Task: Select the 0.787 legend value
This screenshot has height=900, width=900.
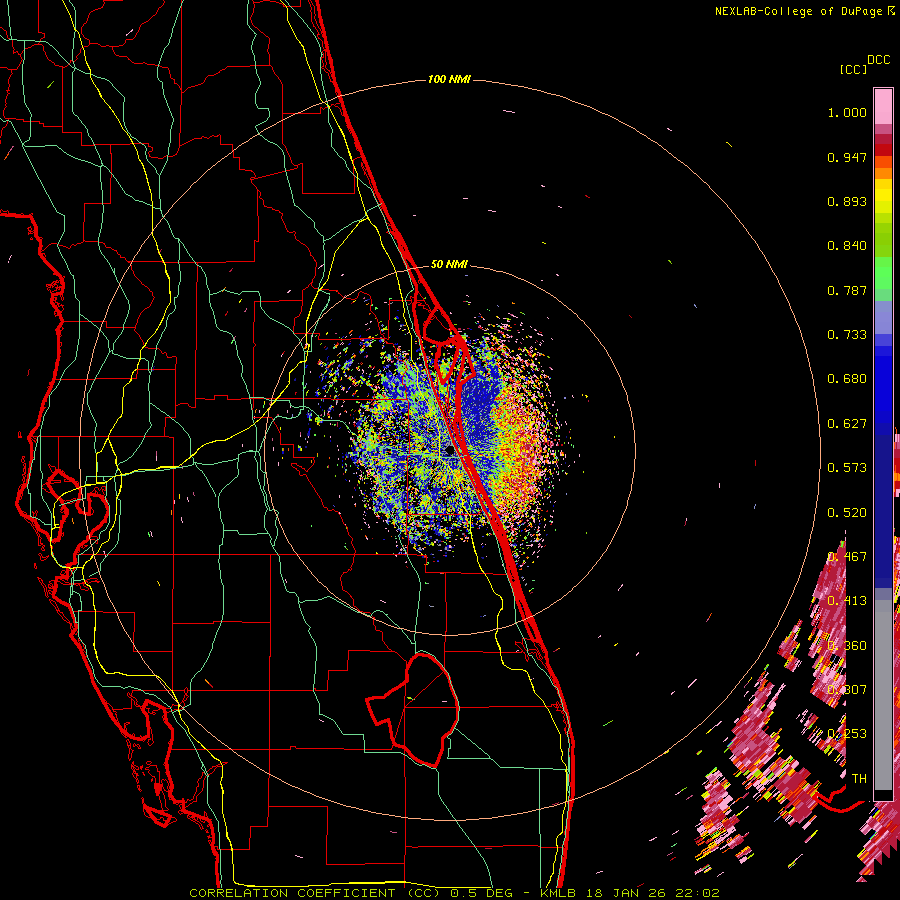Action: tap(847, 290)
